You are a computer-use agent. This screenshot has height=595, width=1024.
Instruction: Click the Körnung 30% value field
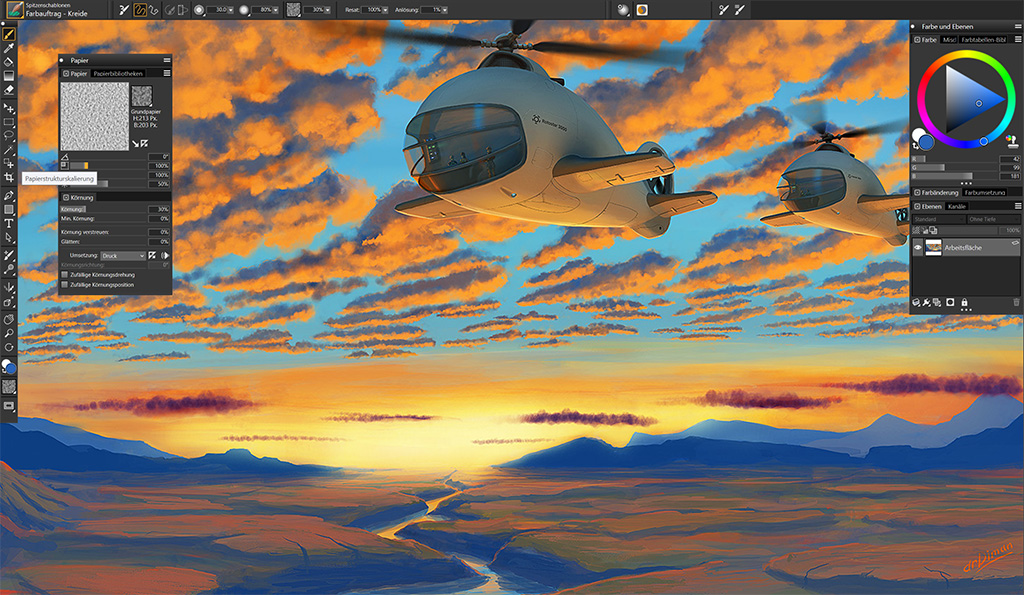(x=159, y=209)
